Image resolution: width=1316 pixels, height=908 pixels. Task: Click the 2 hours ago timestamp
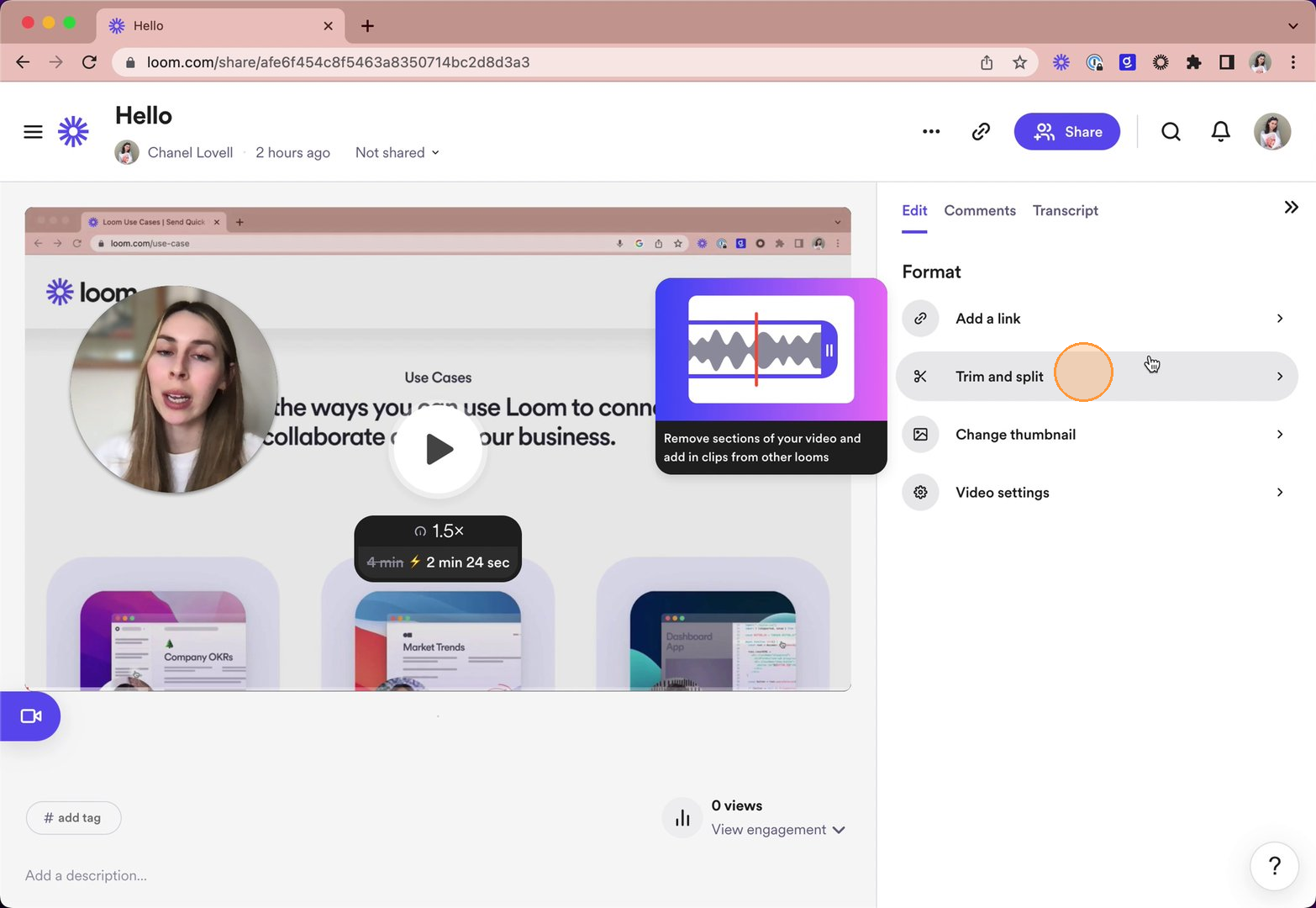[292, 152]
